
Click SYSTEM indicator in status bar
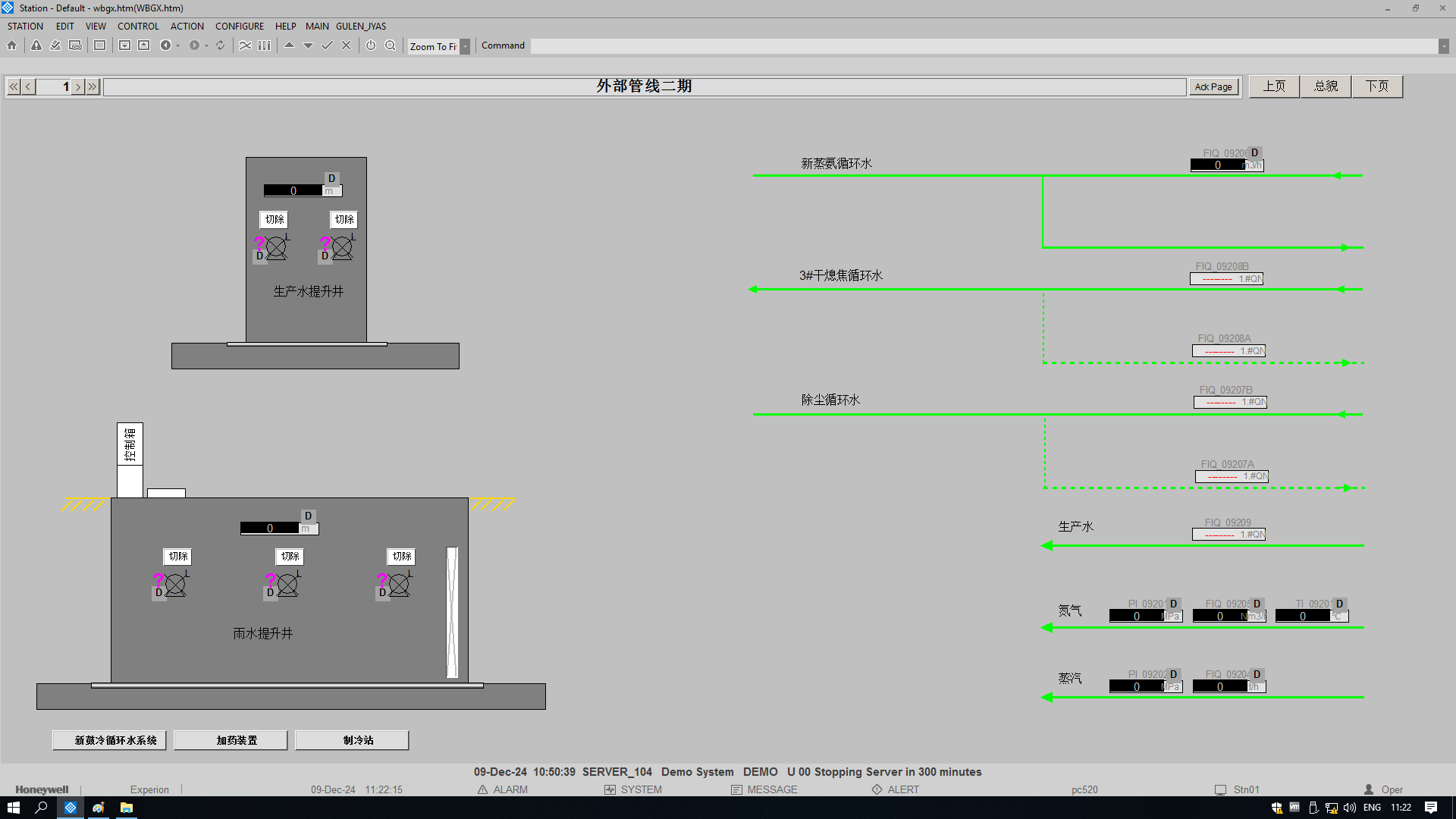pyautogui.click(x=633, y=789)
